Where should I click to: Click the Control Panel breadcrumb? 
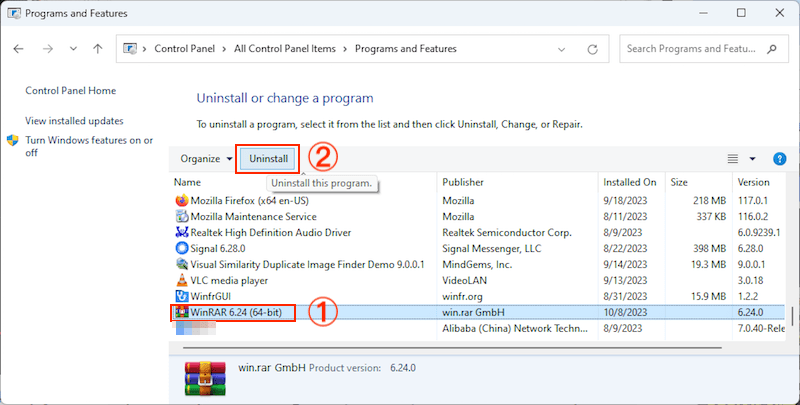pos(185,49)
